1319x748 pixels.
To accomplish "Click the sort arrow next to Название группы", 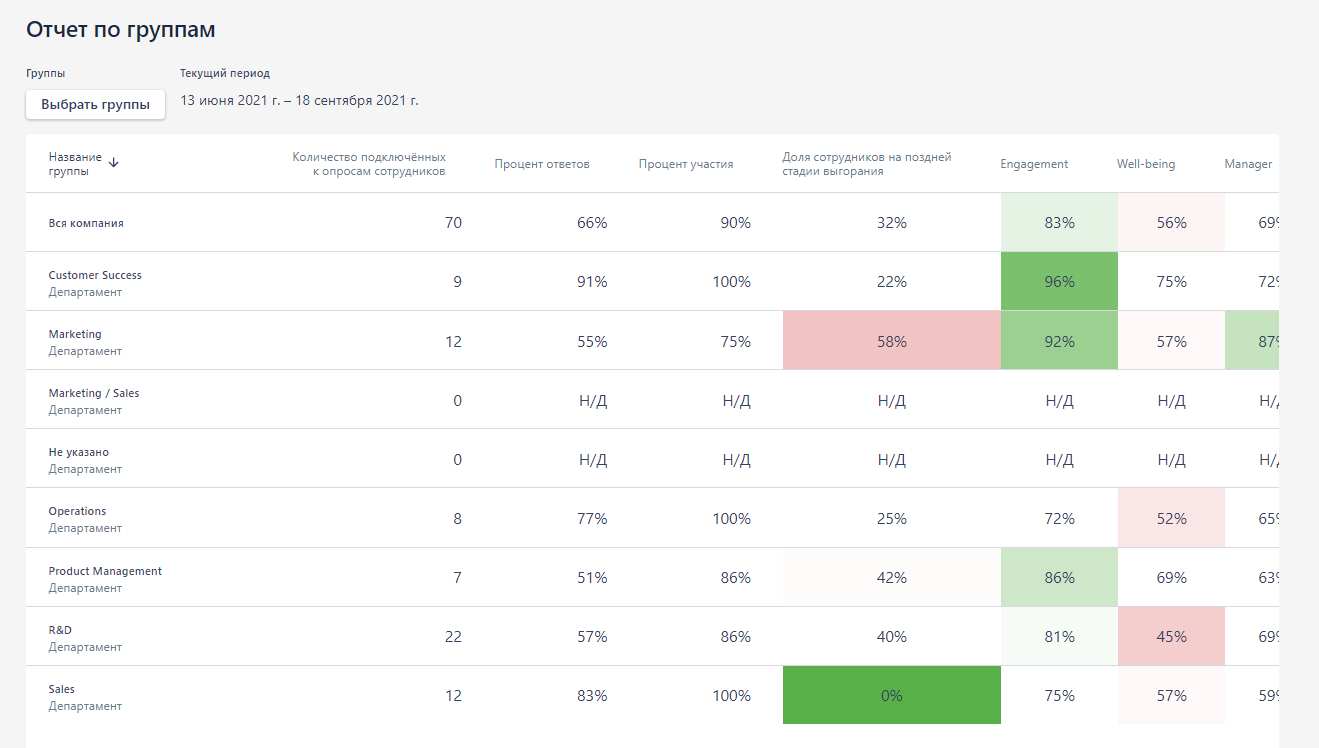I will coord(113,163).
